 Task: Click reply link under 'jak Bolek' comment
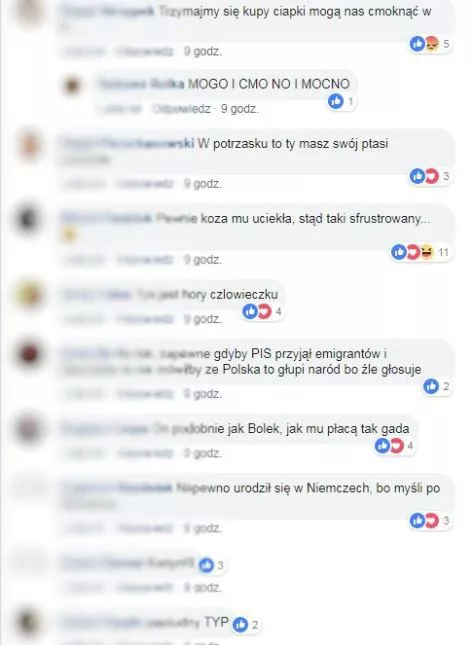coord(145,453)
